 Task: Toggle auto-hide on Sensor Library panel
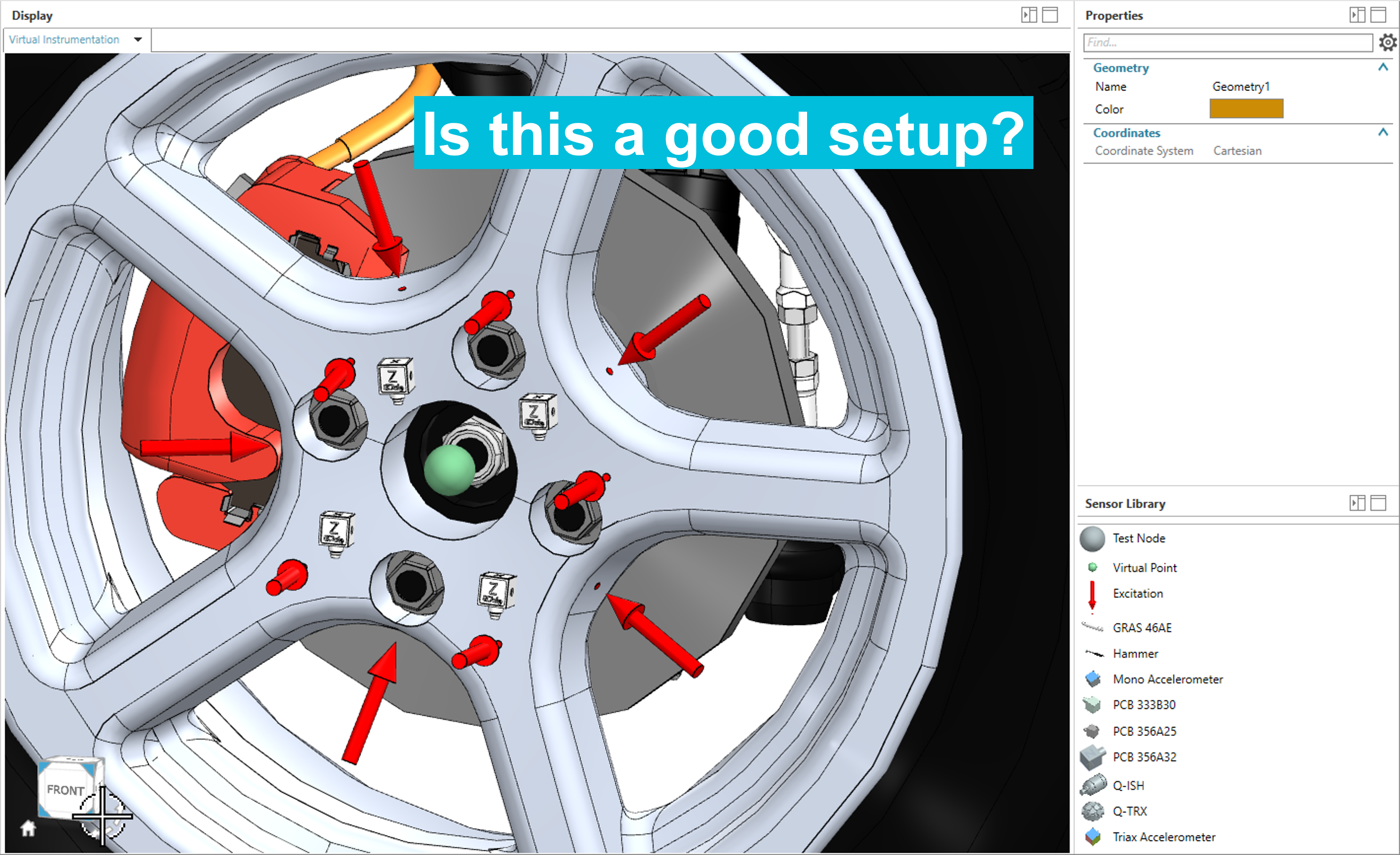1357,503
